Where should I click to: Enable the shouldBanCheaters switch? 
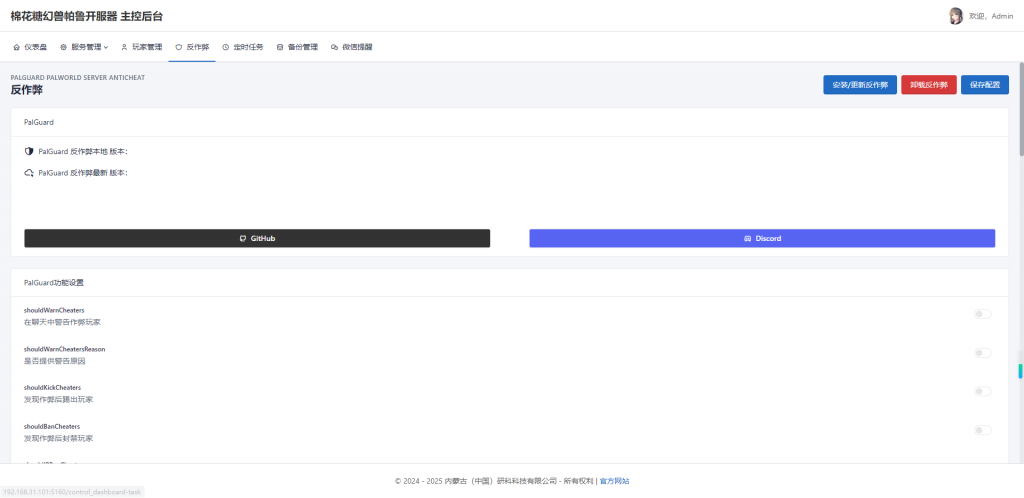click(982, 430)
